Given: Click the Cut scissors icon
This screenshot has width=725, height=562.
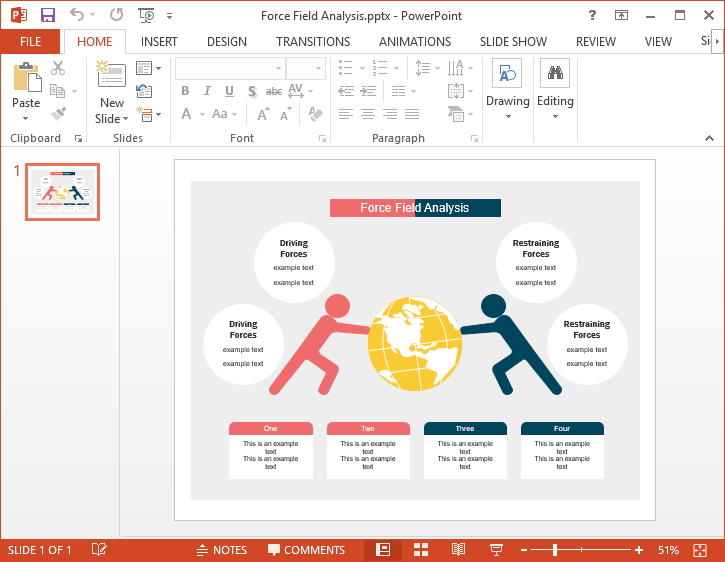Looking at the screenshot, I should point(58,68).
